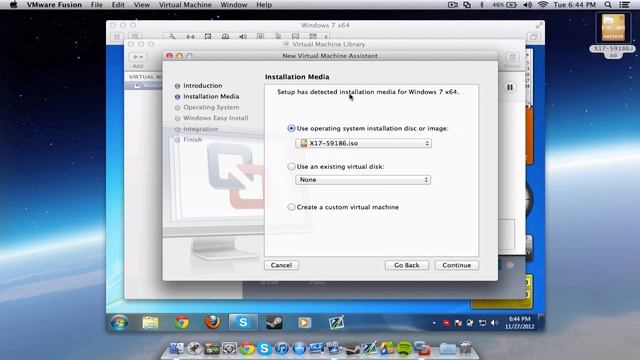Click the network arrows icon in Windows 7 toolbar
The width and height of the screenshot is (640, 360).
click(x=190, y=37)
